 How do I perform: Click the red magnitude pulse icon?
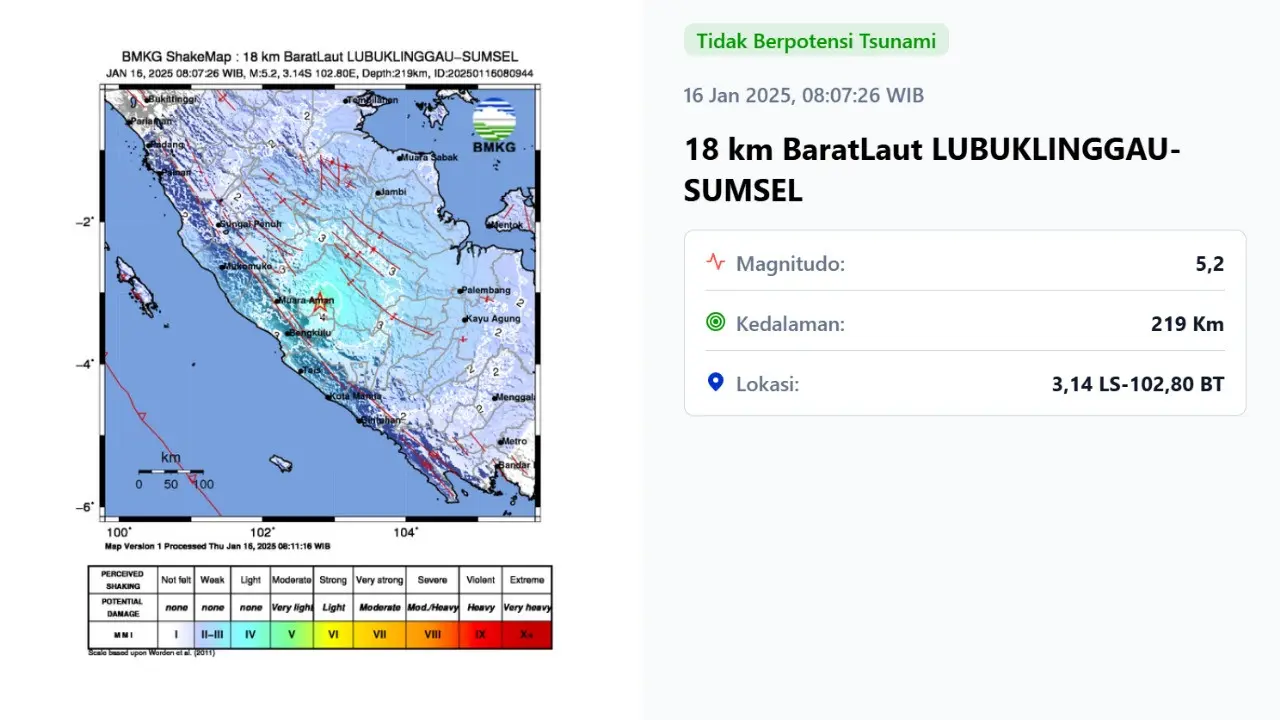[x=715, y=262]
